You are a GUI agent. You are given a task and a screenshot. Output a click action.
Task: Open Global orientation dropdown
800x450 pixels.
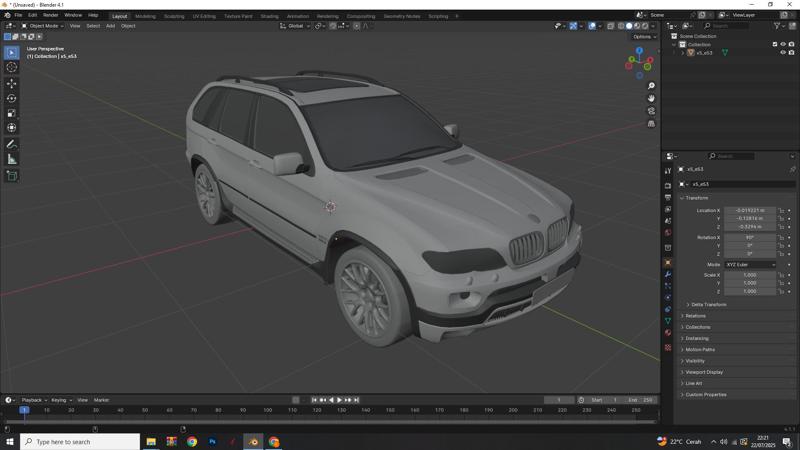pos(295,26)
